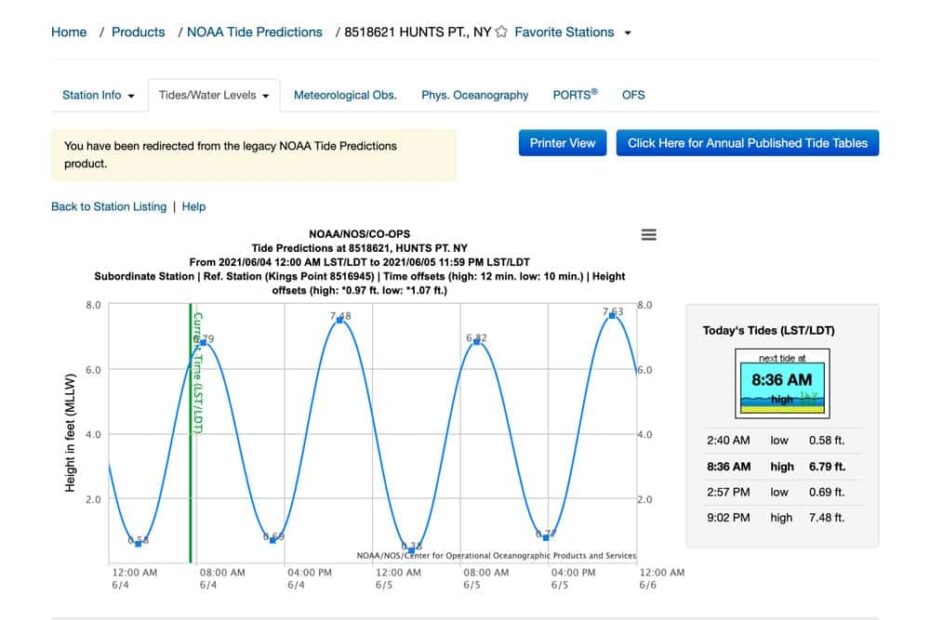Image resolution: width=930 pixels, height=620 pixels.
Task: Select the 7.63 ft high tide point
Action: click(x=612, y=315)
